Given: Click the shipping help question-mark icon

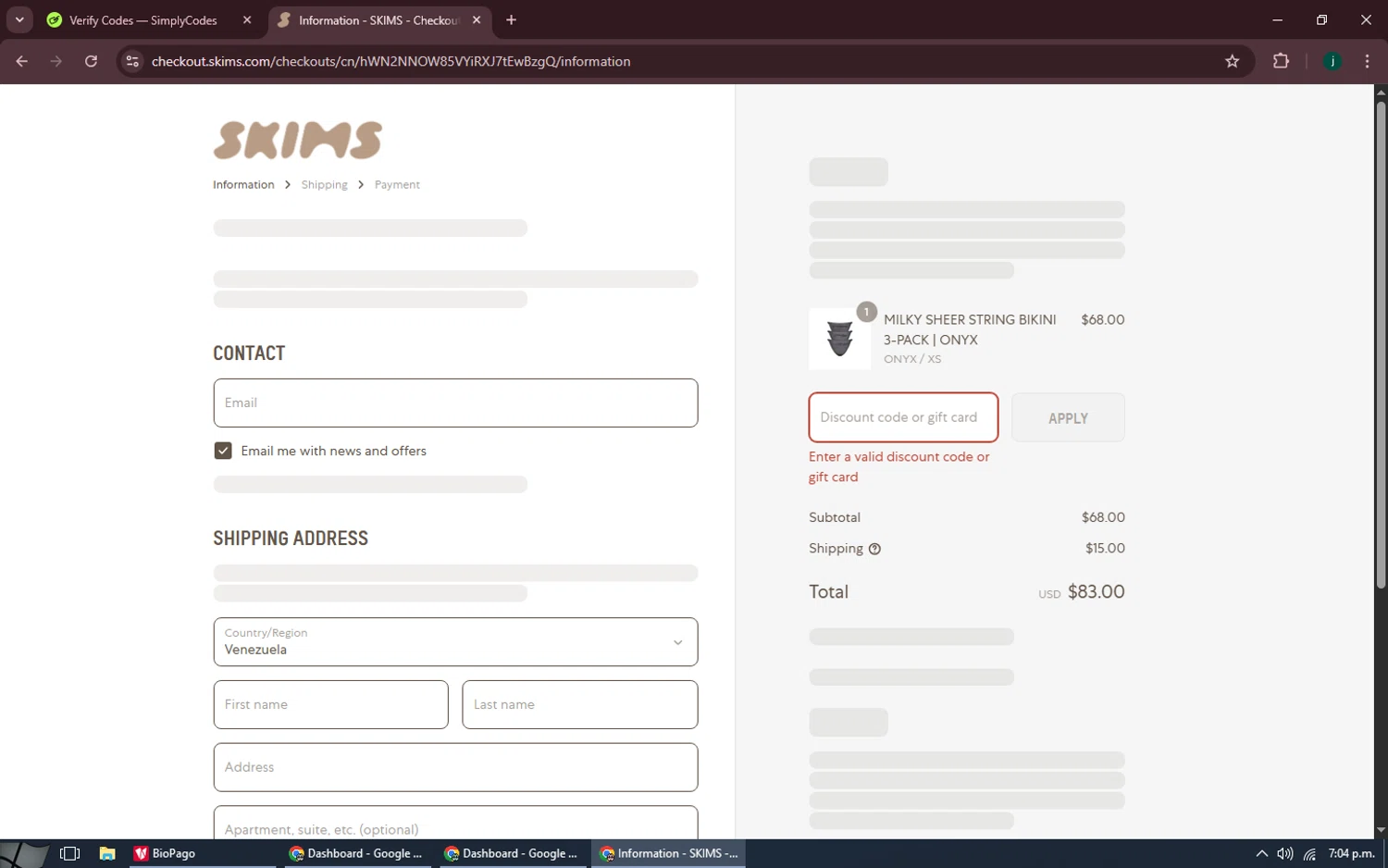Looking at the screenshot, I should pos(874,549).
